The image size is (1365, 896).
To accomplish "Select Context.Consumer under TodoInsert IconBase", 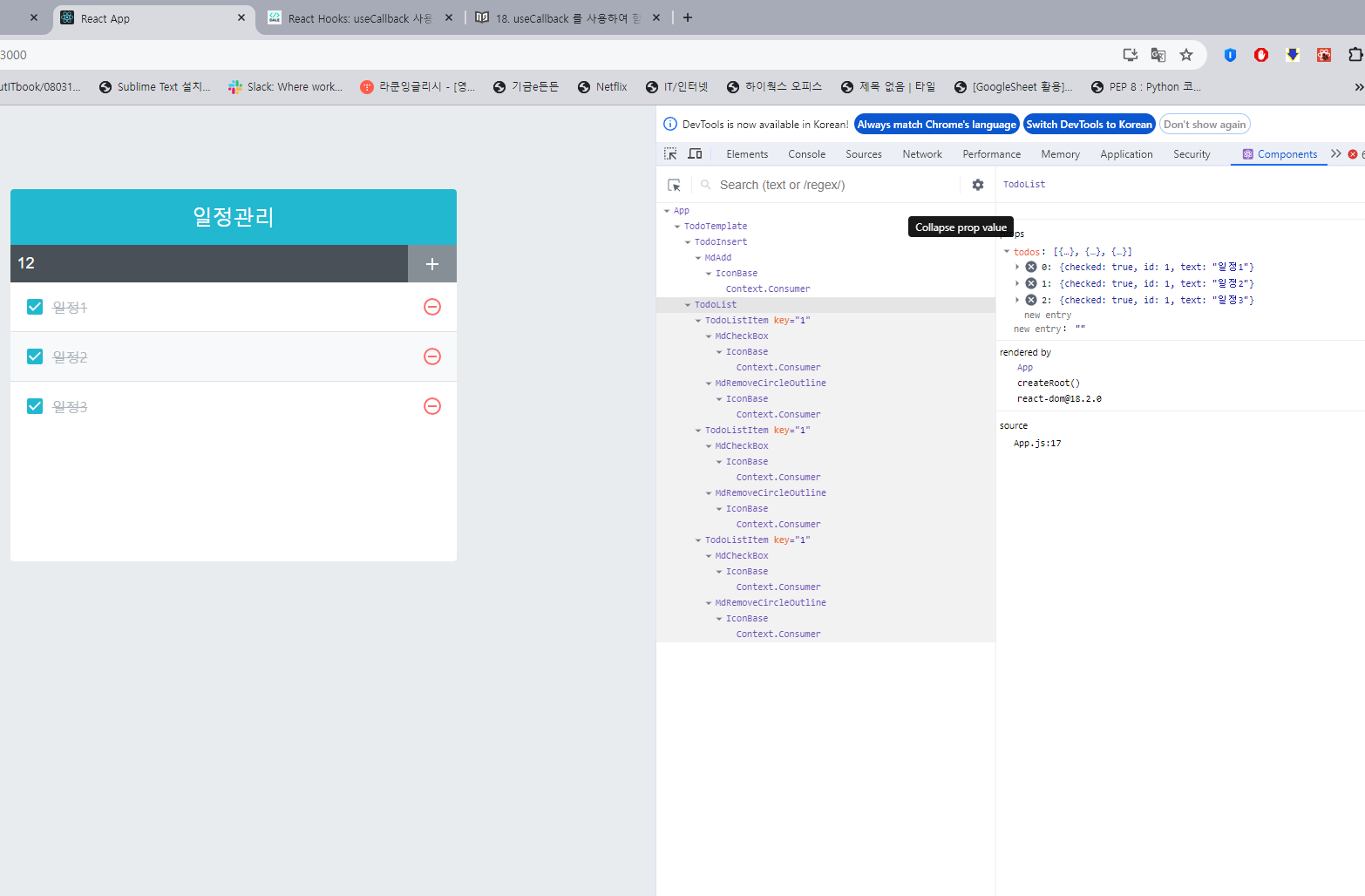I will click(x=768, y=289).
